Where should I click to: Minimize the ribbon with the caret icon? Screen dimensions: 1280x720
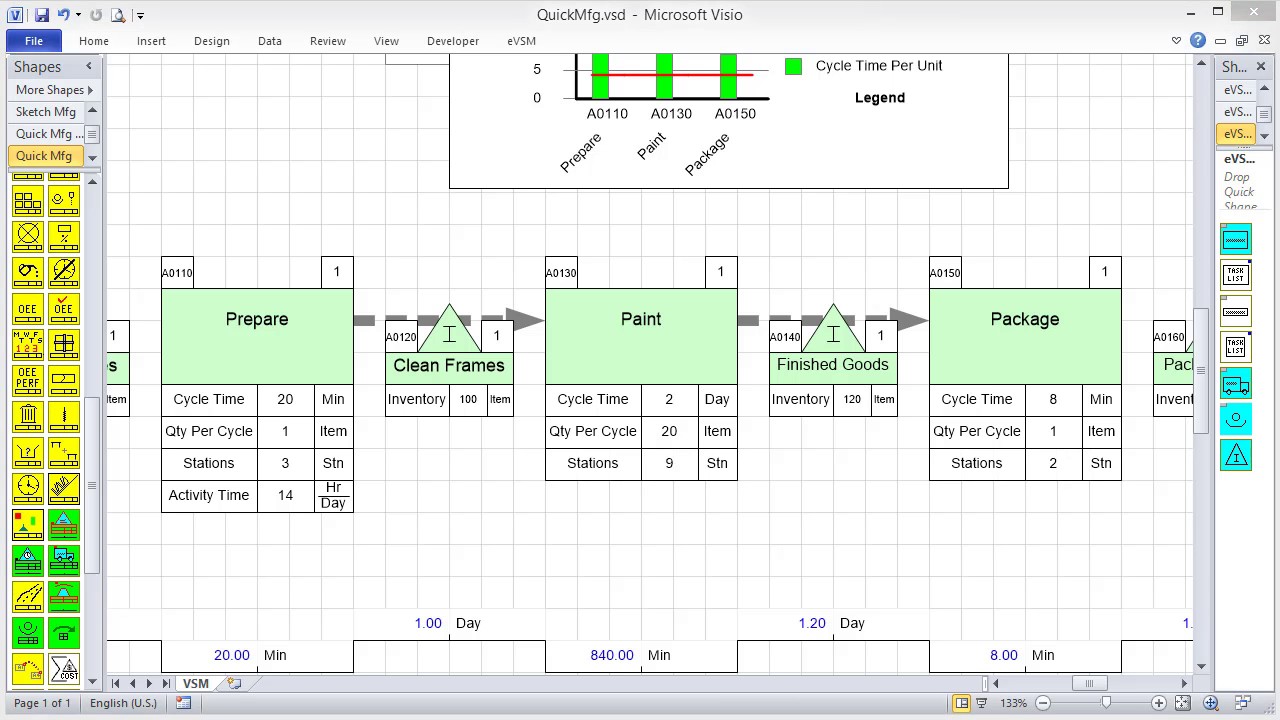tap(1176, 41)
